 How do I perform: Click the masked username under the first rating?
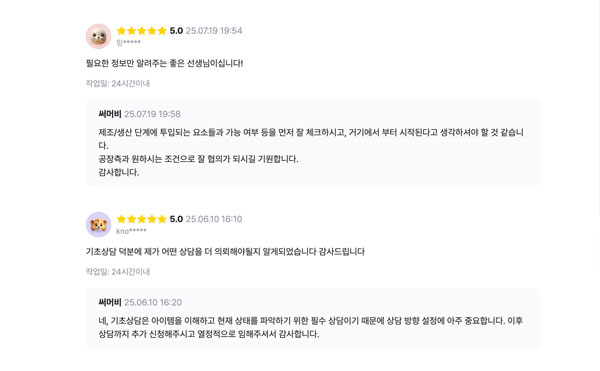[129, 42]
